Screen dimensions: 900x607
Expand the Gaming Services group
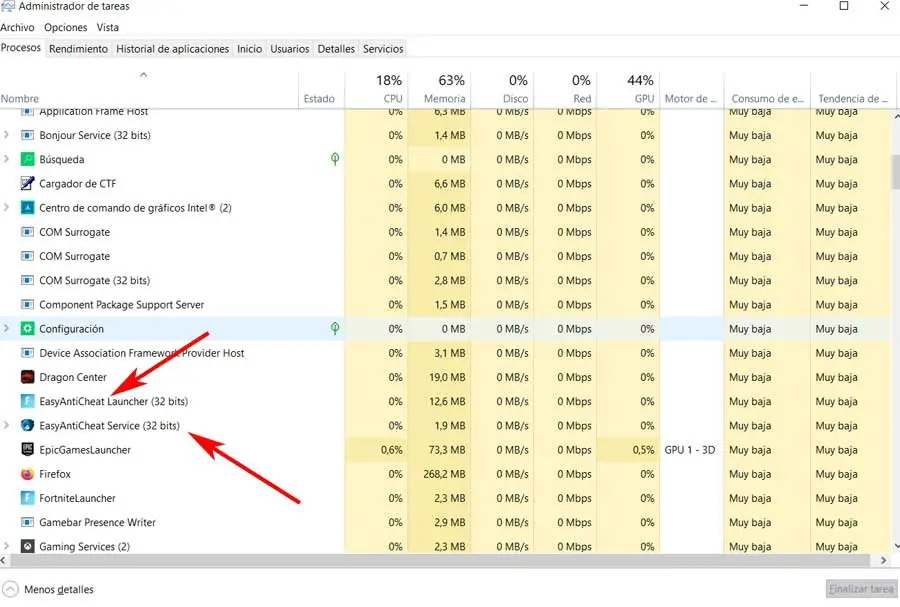(x=8, y=547)
